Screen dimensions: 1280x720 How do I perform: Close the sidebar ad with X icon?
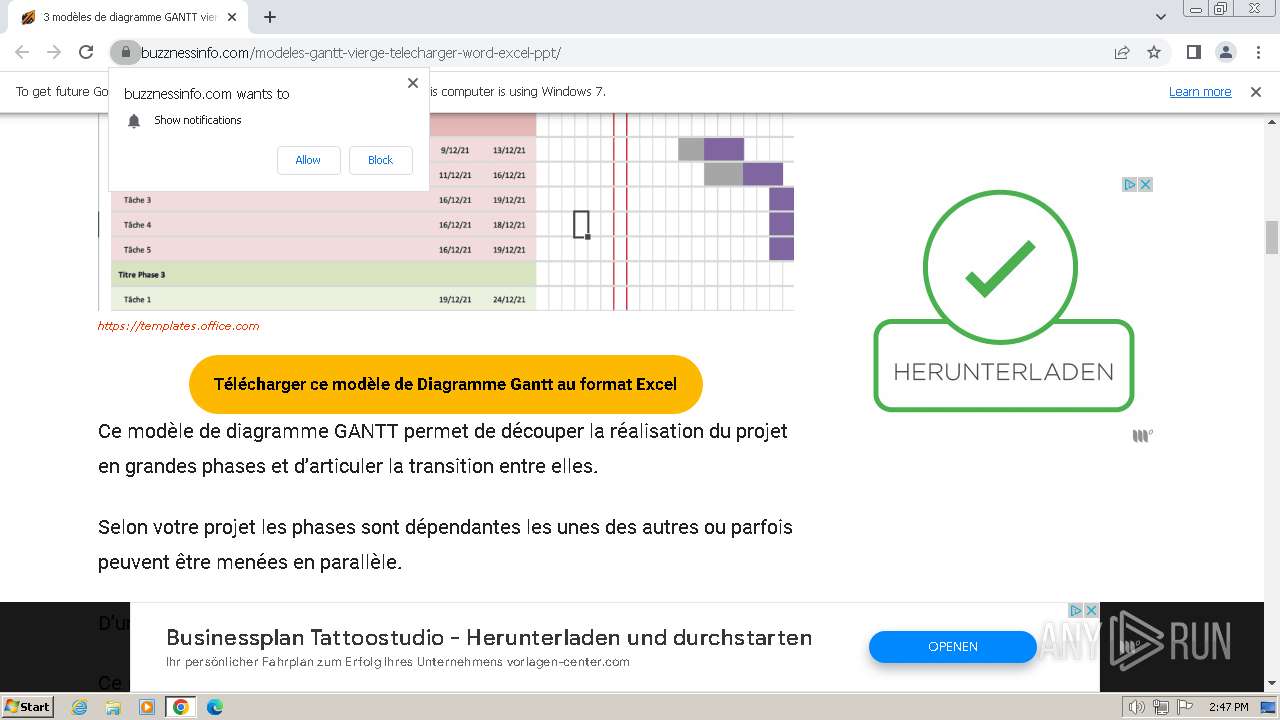coord(1146,184)
